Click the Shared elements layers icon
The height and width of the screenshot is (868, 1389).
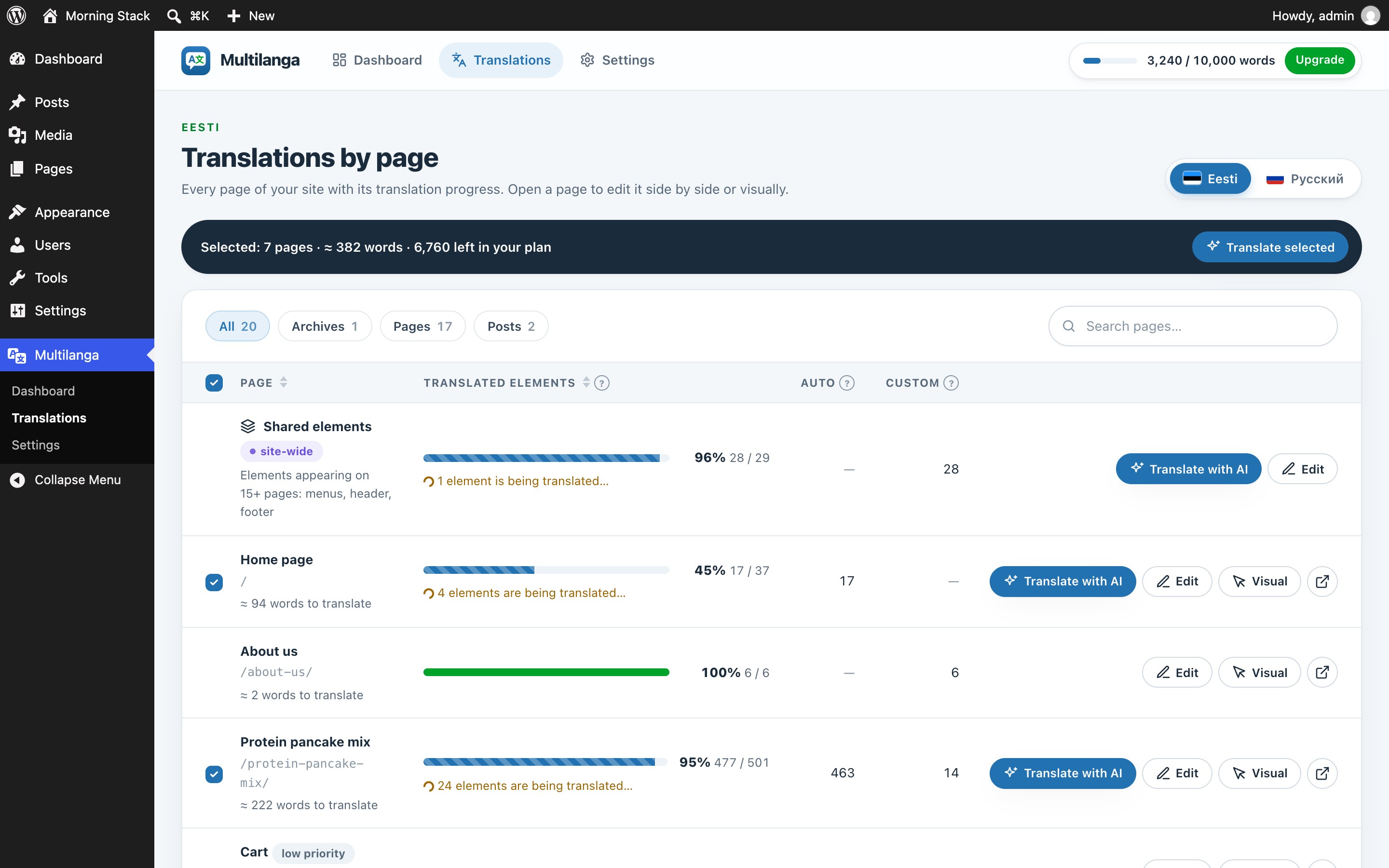click(x=247, y=427)
